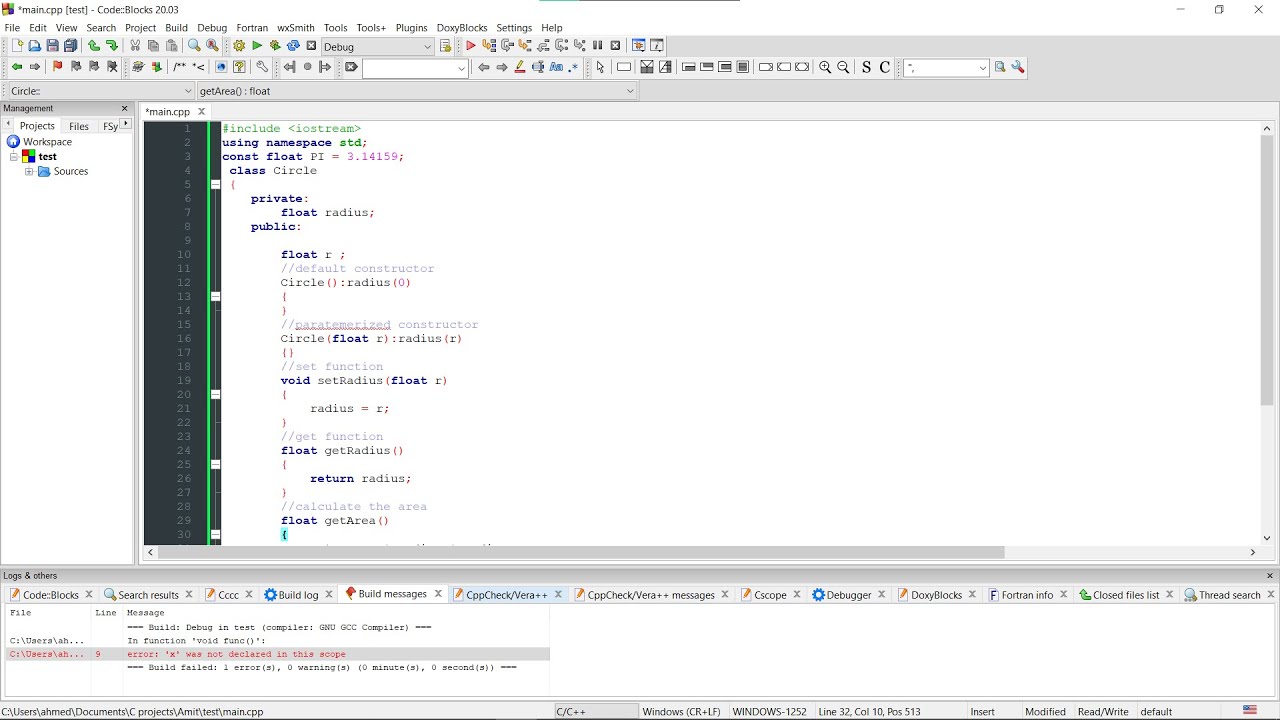Click the zoom in magnifier icon

click(x=825, y=67)
